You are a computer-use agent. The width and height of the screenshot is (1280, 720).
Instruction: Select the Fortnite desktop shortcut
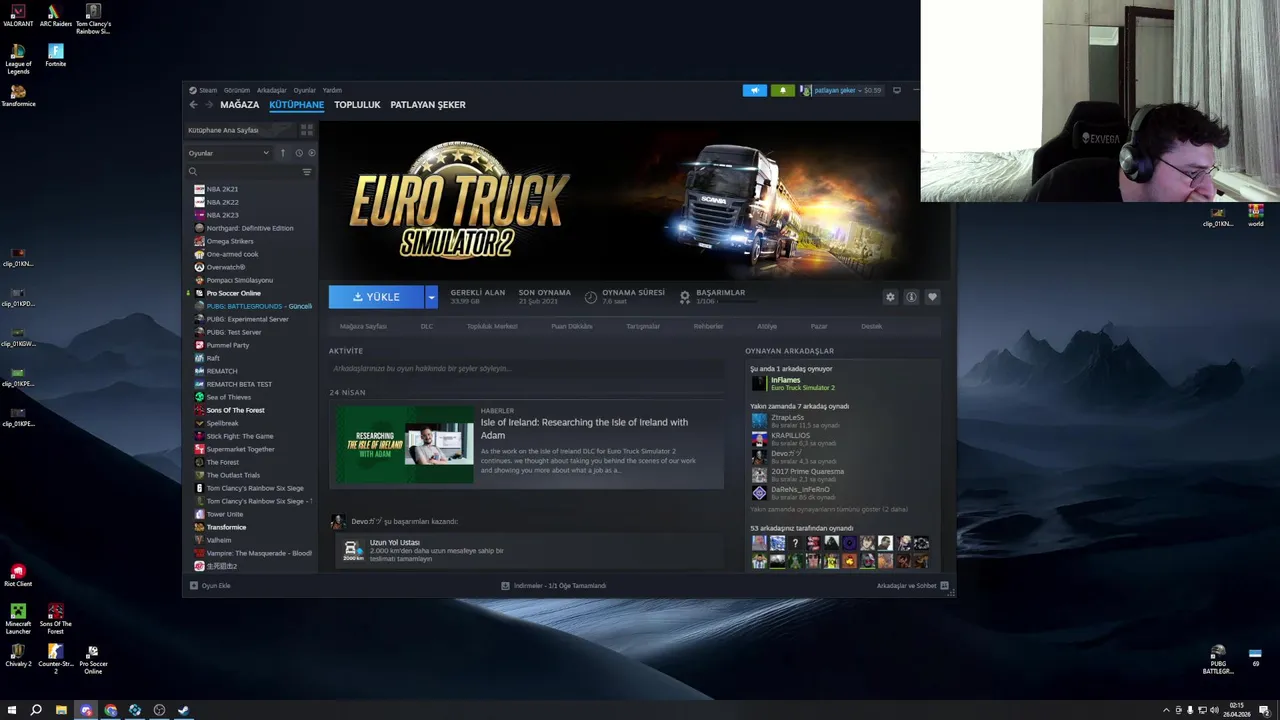point(56,56)
